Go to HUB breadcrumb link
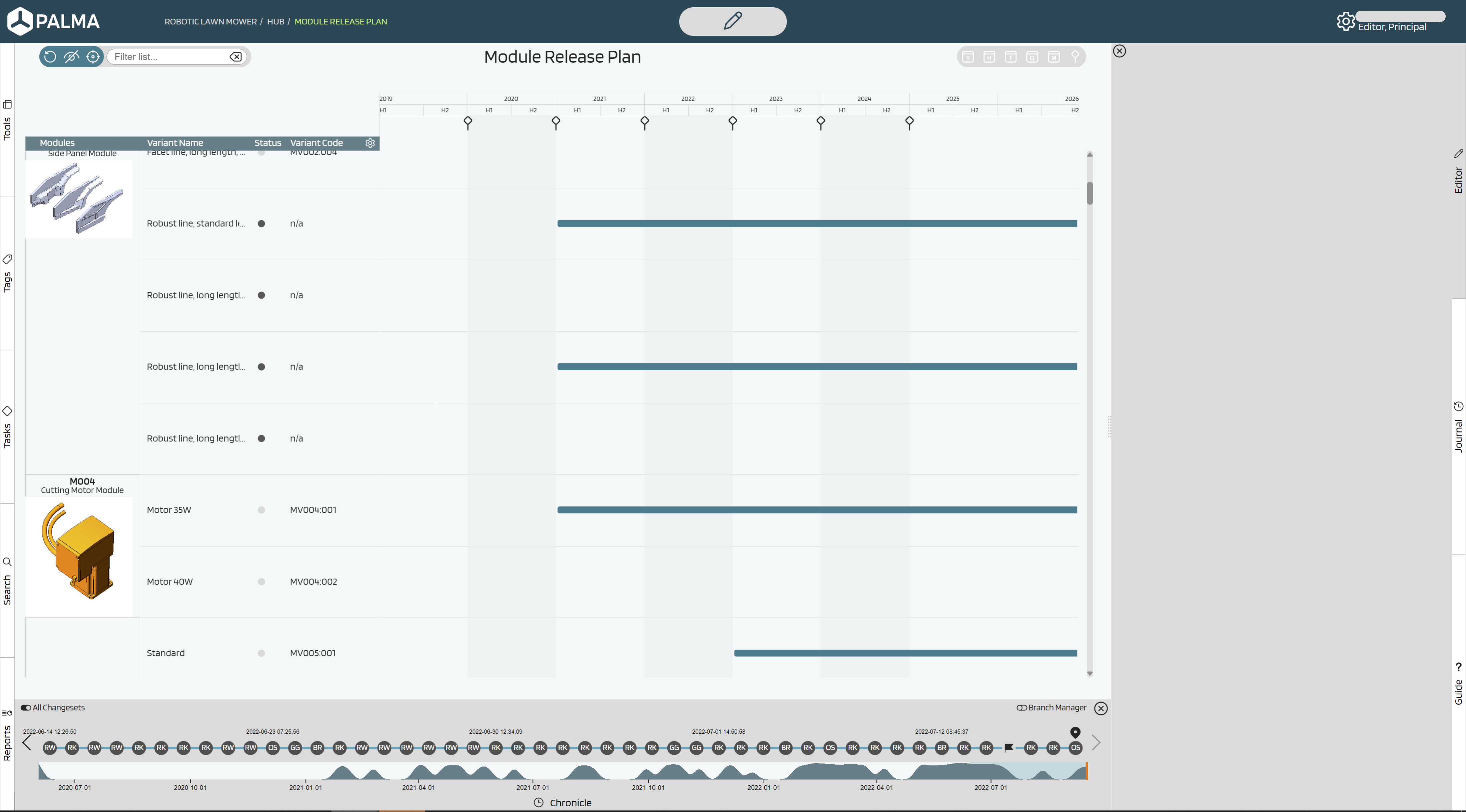This screenshot has height=812, width=1466. (x=276, y=22)
